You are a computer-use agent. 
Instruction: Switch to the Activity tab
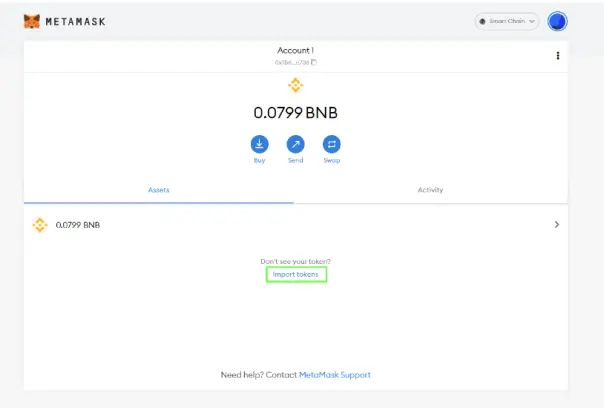click(430, 190)
